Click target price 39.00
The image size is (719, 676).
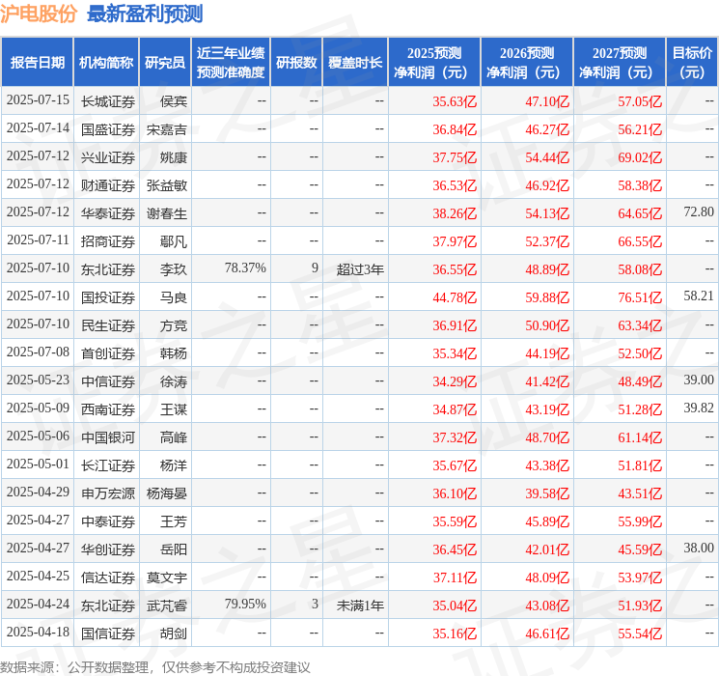pyautogui.click(x=698, y=380)
